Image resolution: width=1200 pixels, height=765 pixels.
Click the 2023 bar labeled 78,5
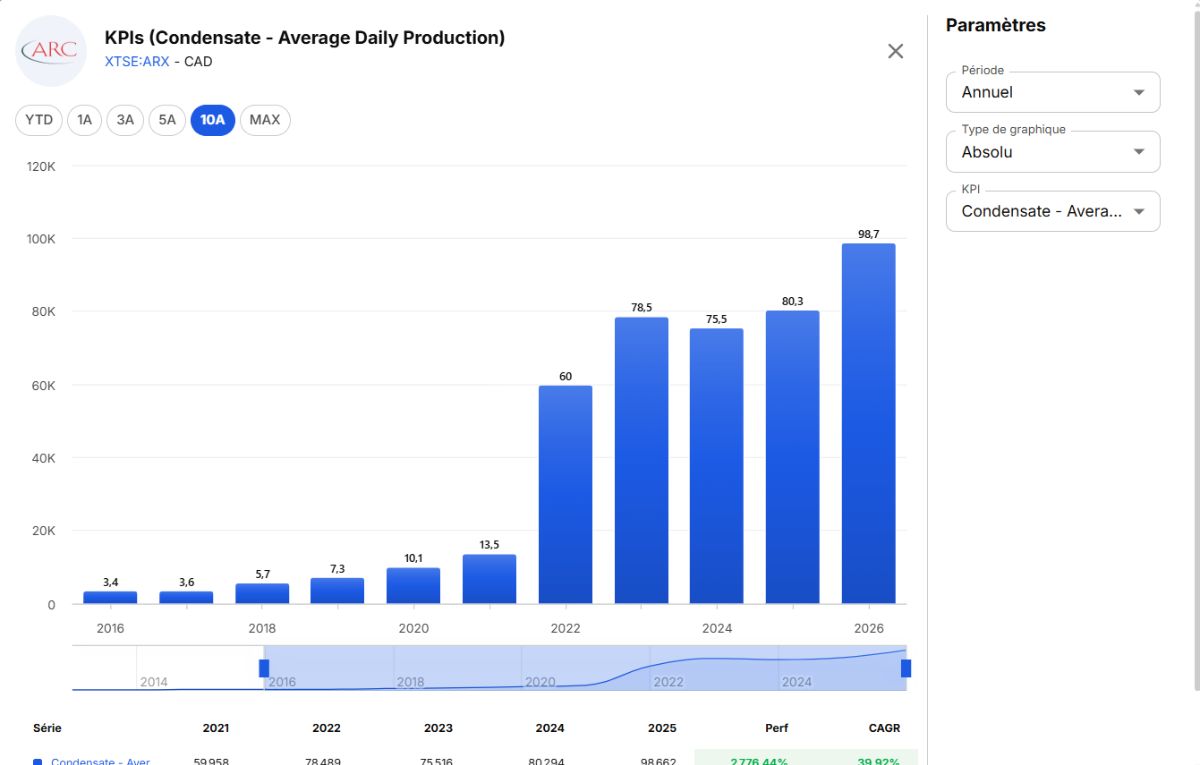[641, 461]
